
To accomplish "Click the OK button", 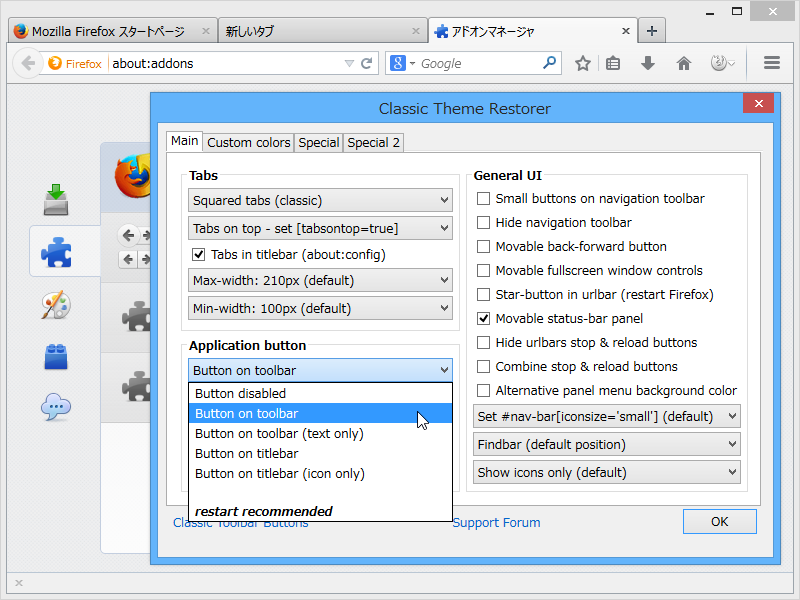I will coord(719,521).
